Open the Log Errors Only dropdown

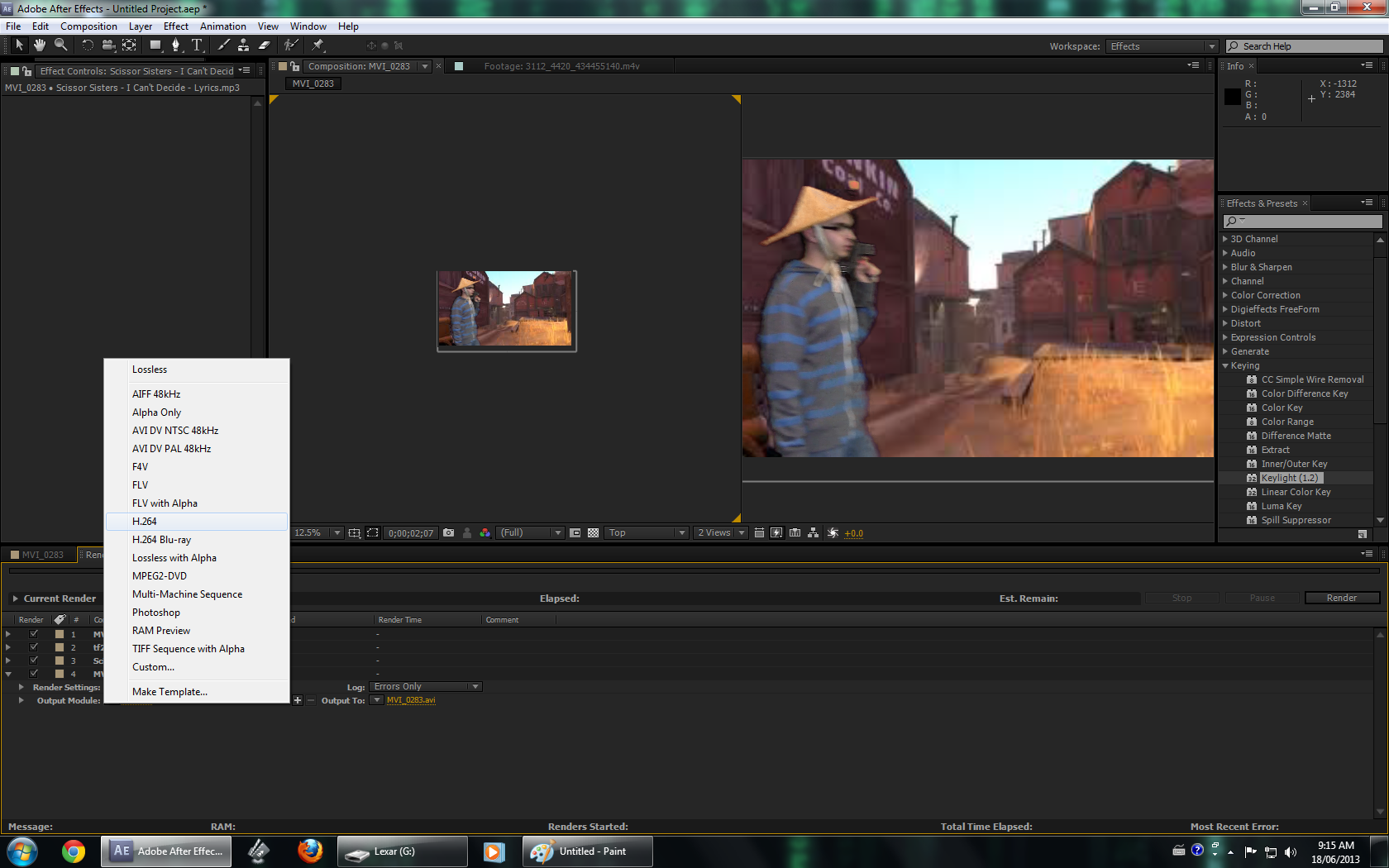click(x=426, y=687)
